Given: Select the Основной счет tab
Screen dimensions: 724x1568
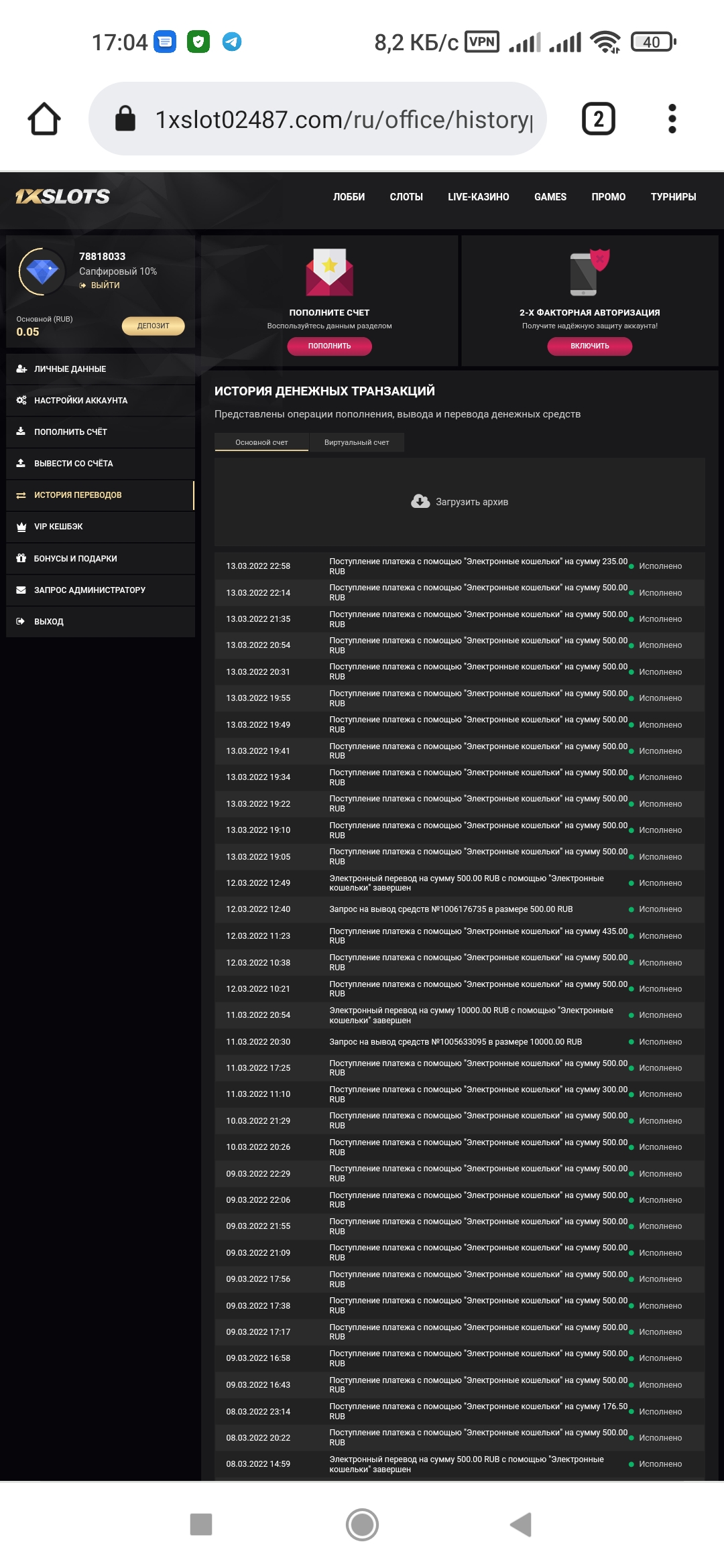Looking at the screenshot, I should click(261, 442).
